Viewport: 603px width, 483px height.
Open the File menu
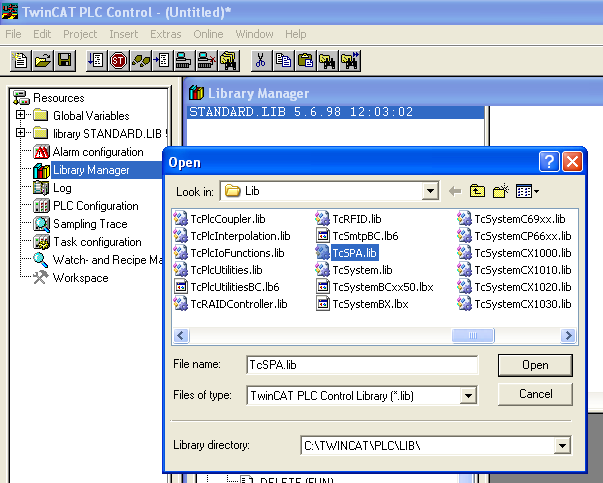(13, 34)
